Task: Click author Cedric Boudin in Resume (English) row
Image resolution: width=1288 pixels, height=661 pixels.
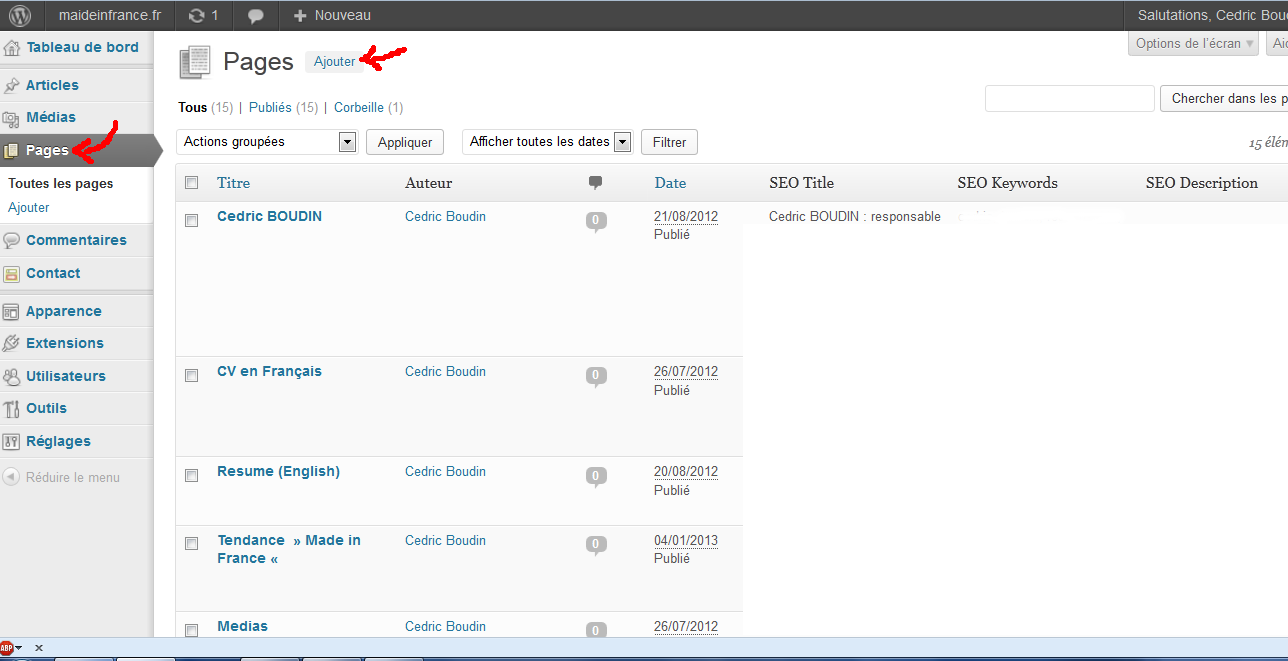Action: coord(445,471)
